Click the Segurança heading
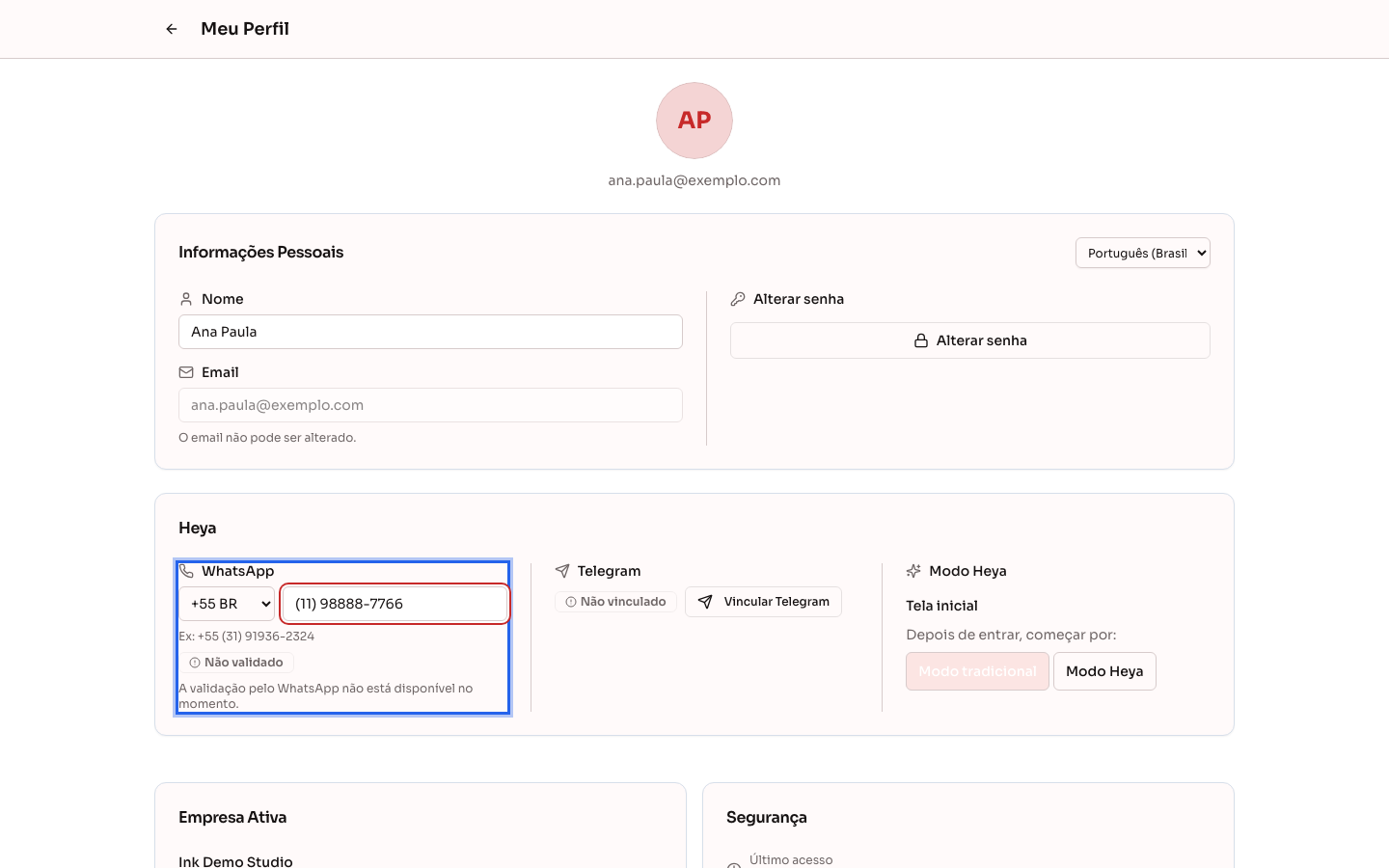Image resolution: width=1389 pixels, height=868 pixels. click(767, 817)
